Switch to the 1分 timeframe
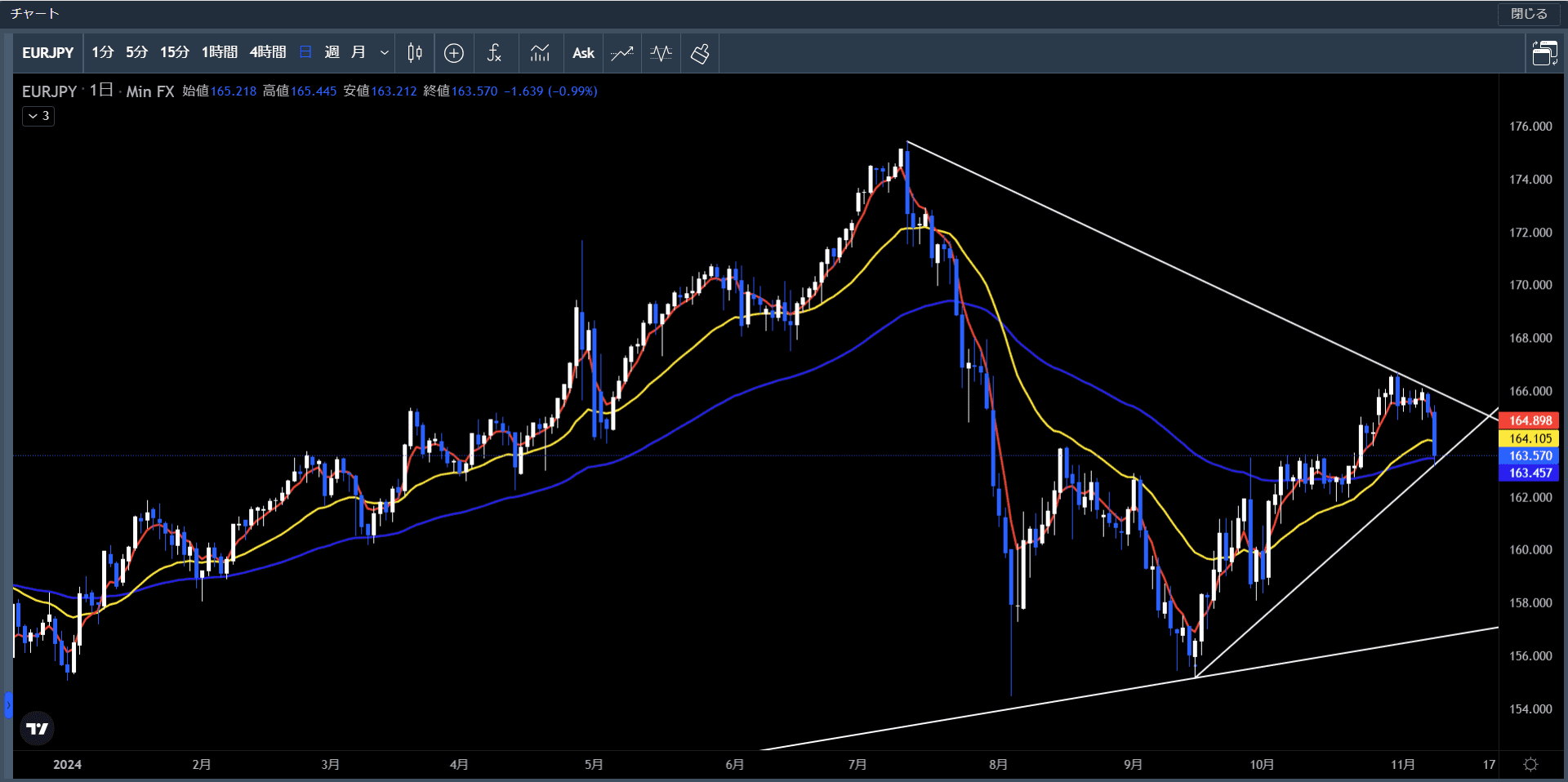 click(x=102, y=53)
